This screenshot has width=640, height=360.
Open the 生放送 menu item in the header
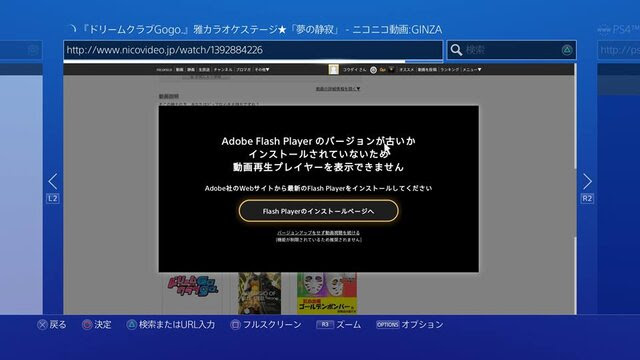tap(204, 70)
